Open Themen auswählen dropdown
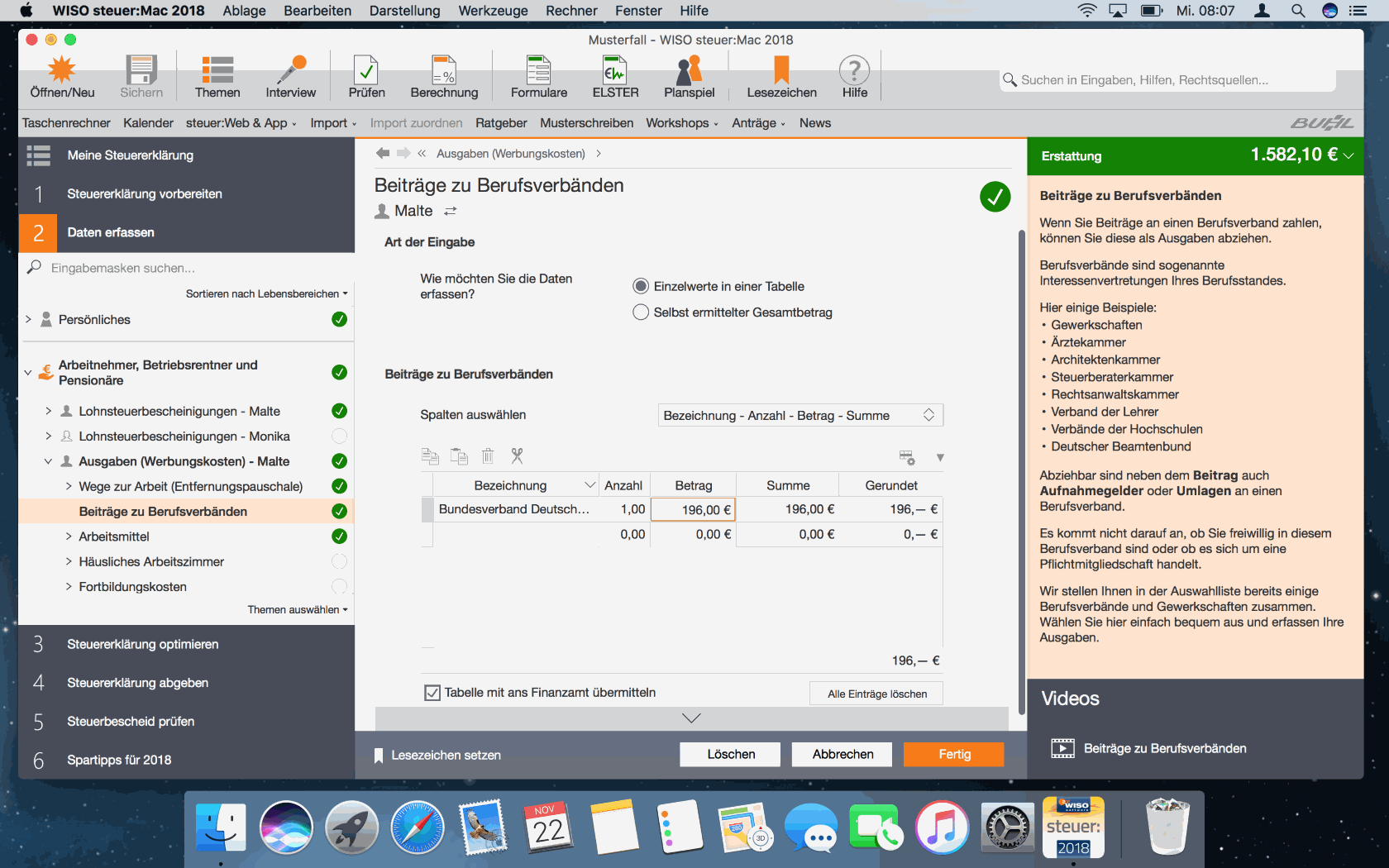Screen dimensions: 1389x868 pyautogui.click(x=298, y=609)
